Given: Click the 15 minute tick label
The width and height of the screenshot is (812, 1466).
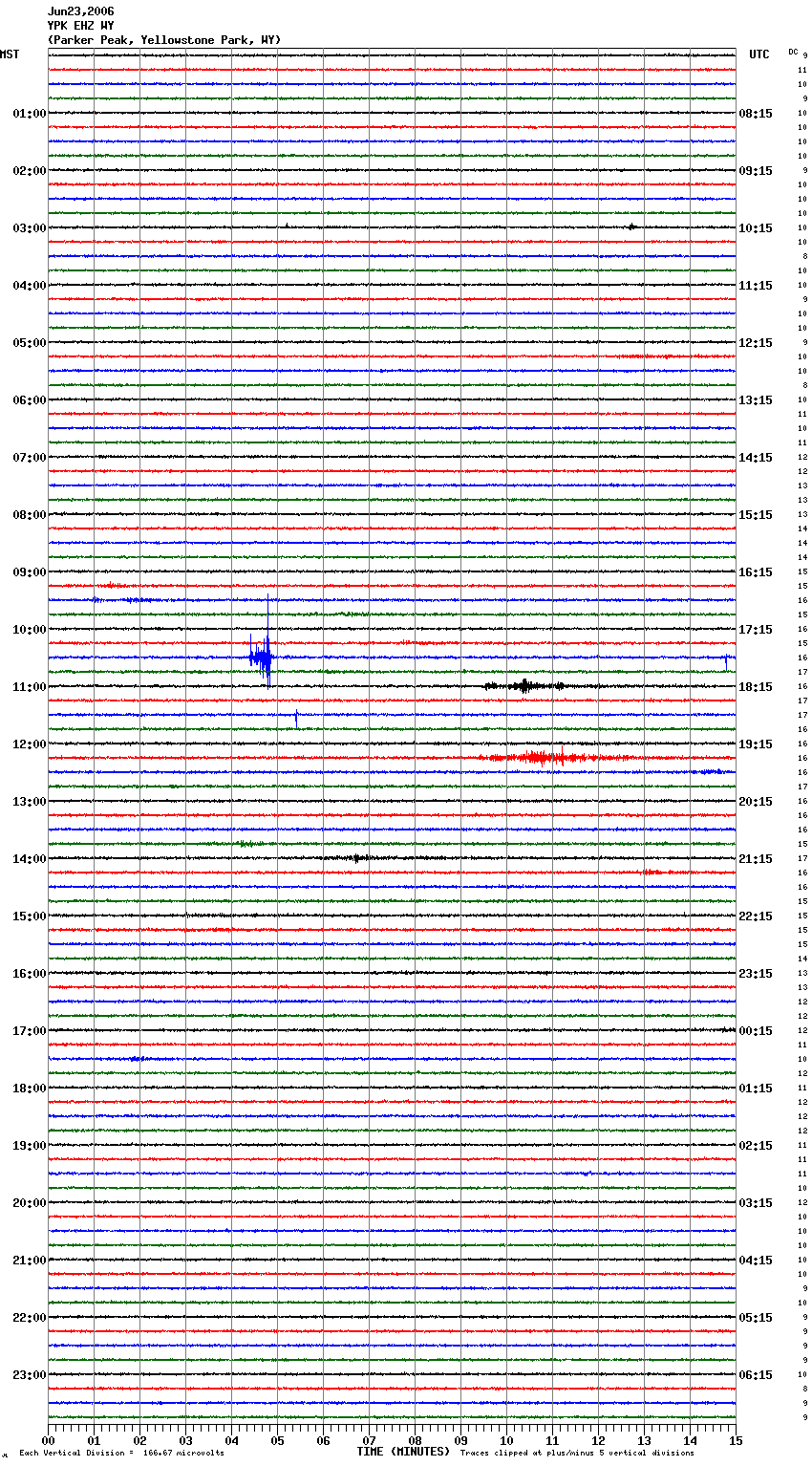Looking at the screenshot, I should point(736,1440).
